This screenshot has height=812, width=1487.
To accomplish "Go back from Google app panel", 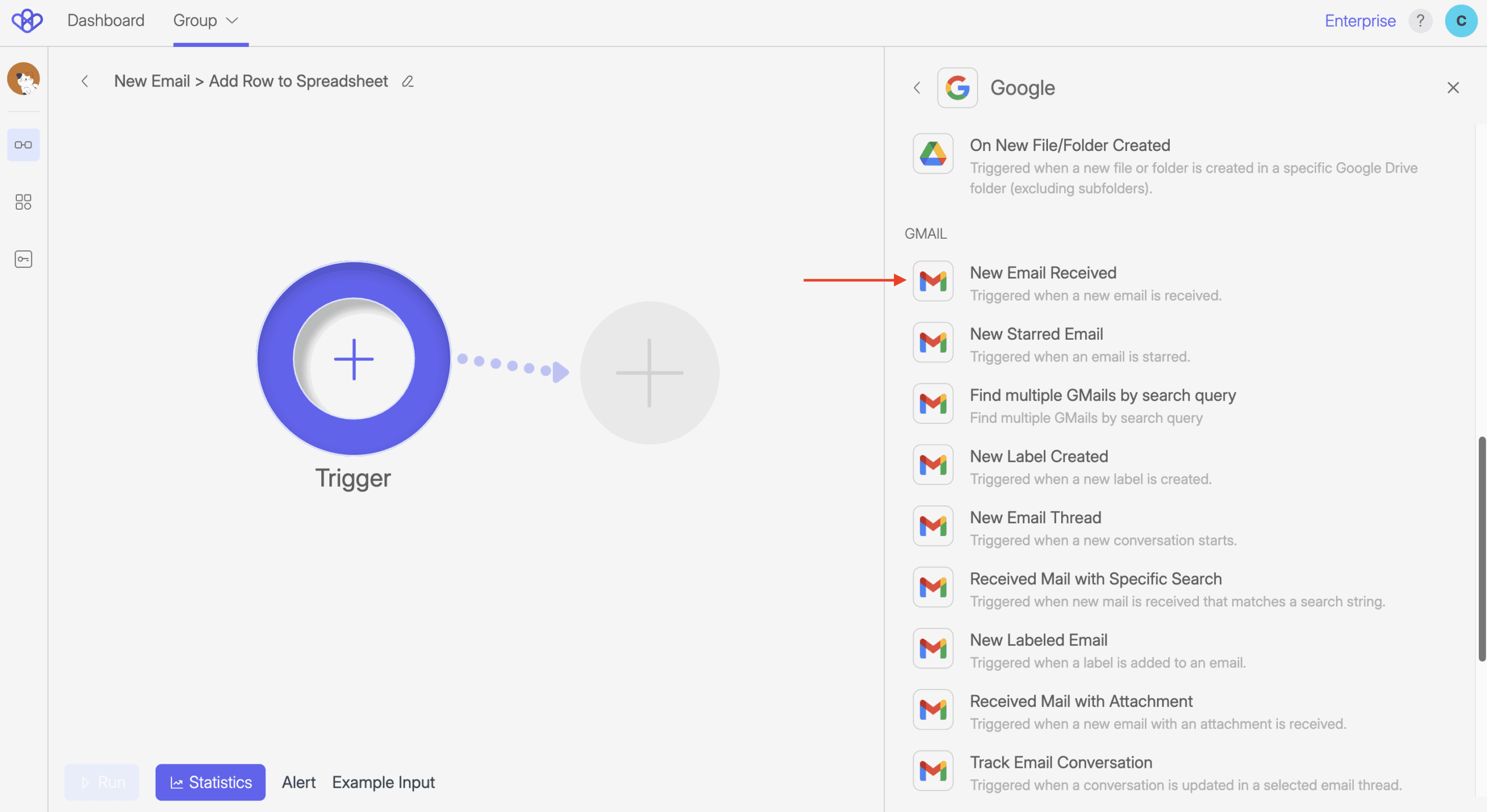I will click(917, 88).
